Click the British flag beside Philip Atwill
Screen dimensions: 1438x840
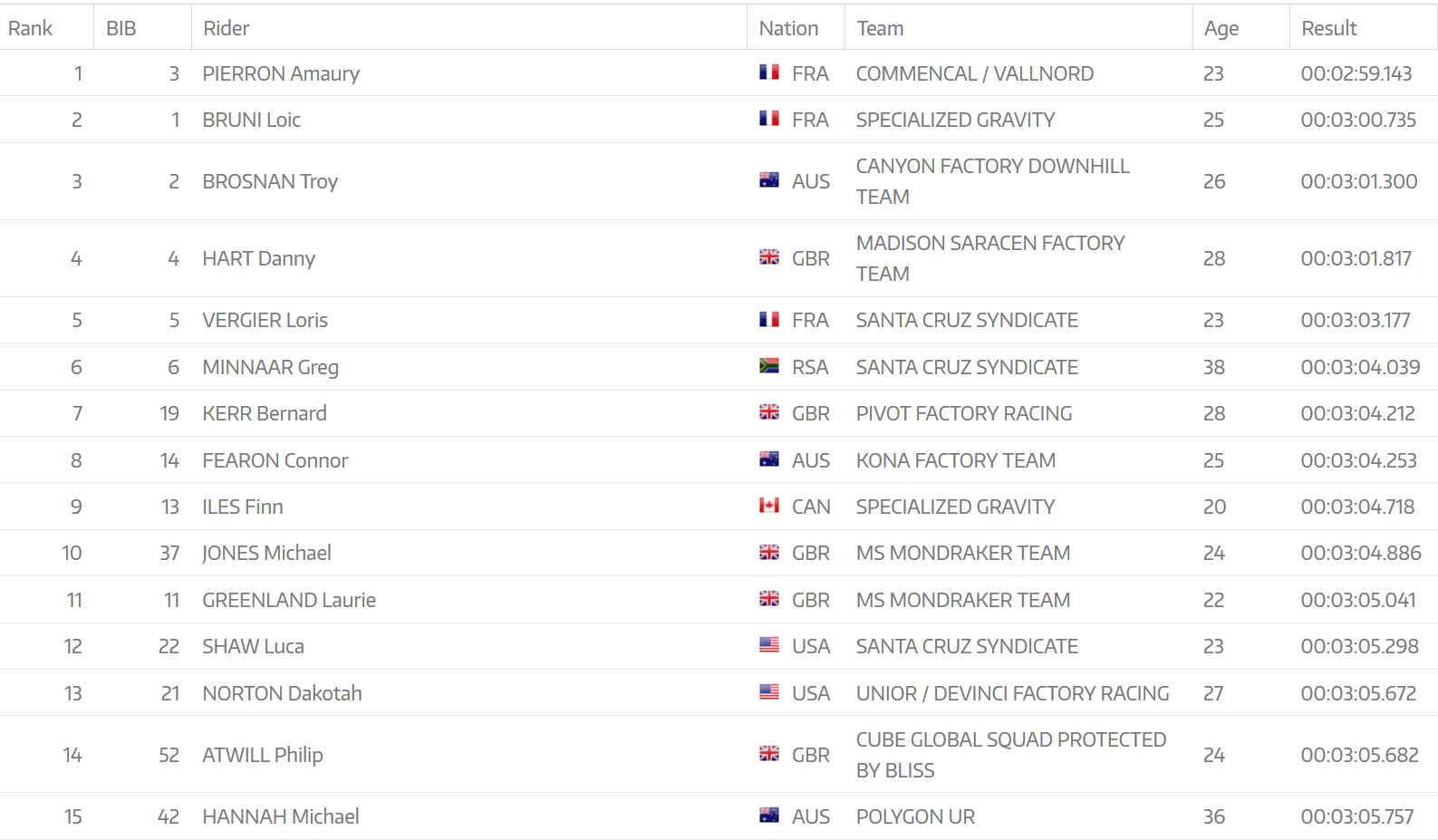(769, 754)
